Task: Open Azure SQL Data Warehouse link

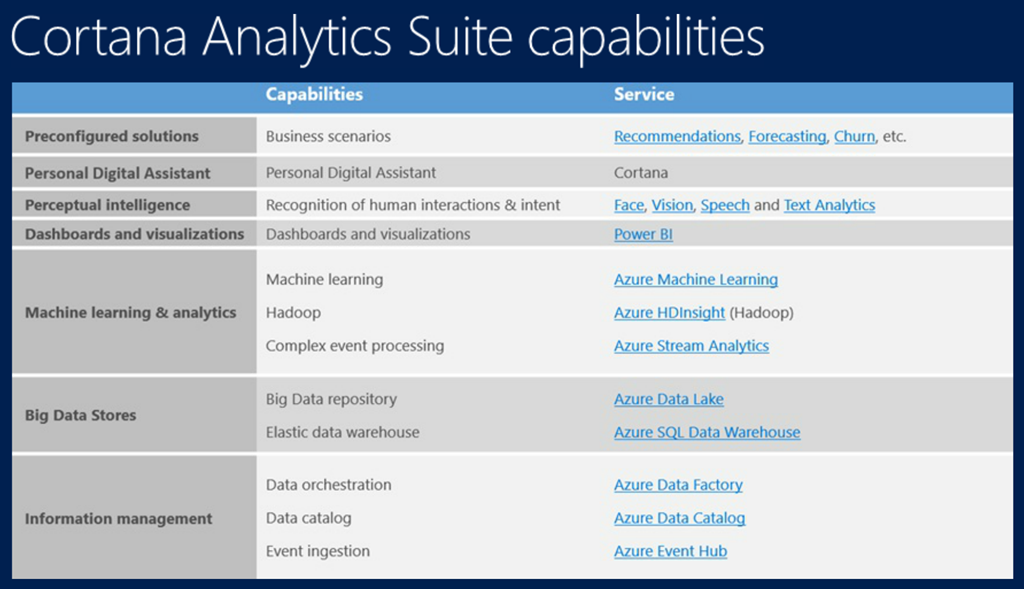Action: pyautogui.click(x=707, y=432)
